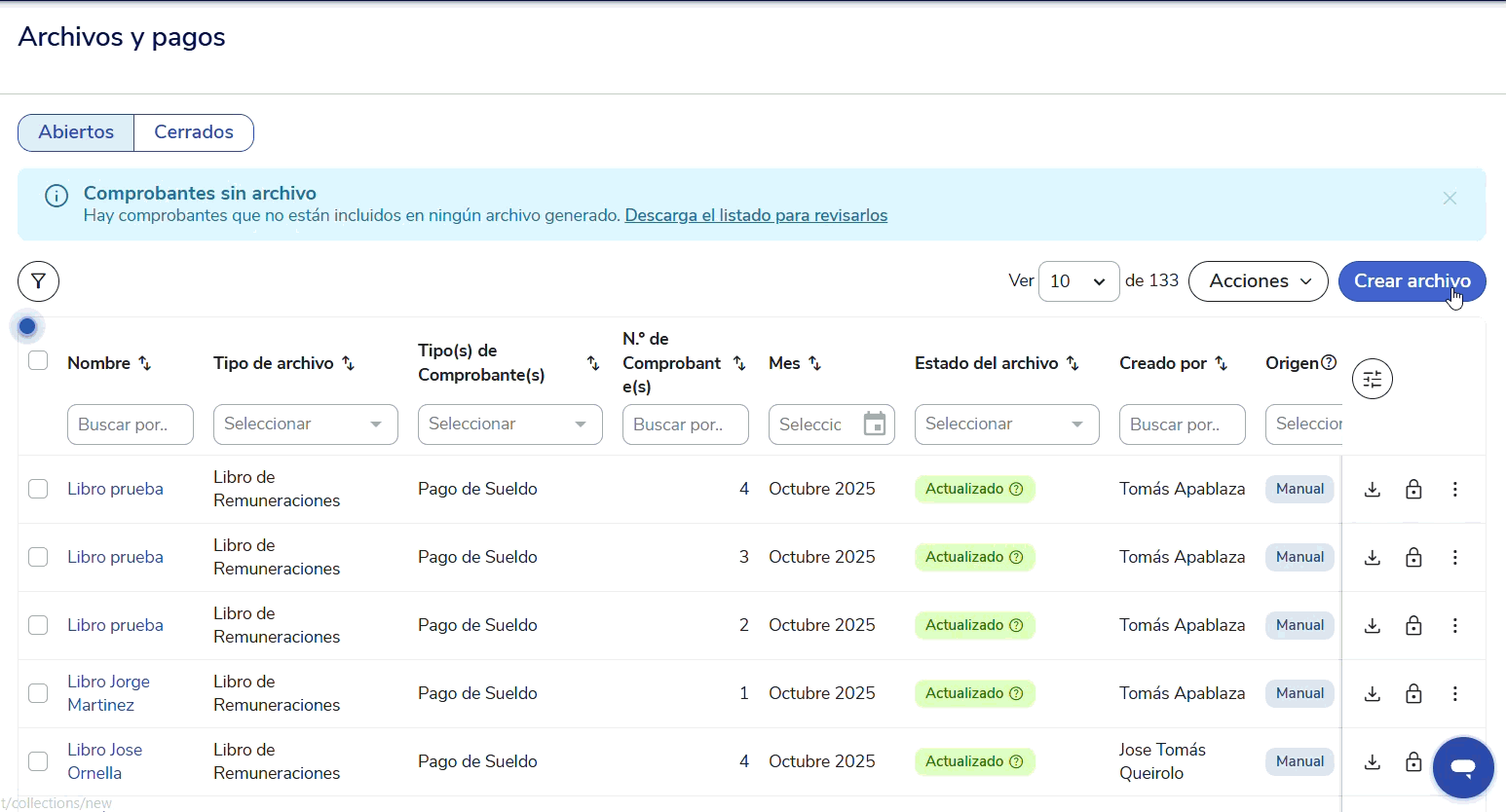Download the Libro prueba file with 2 comprobantes
This screenshot has height=812, width=1506.
(1373, 625)
